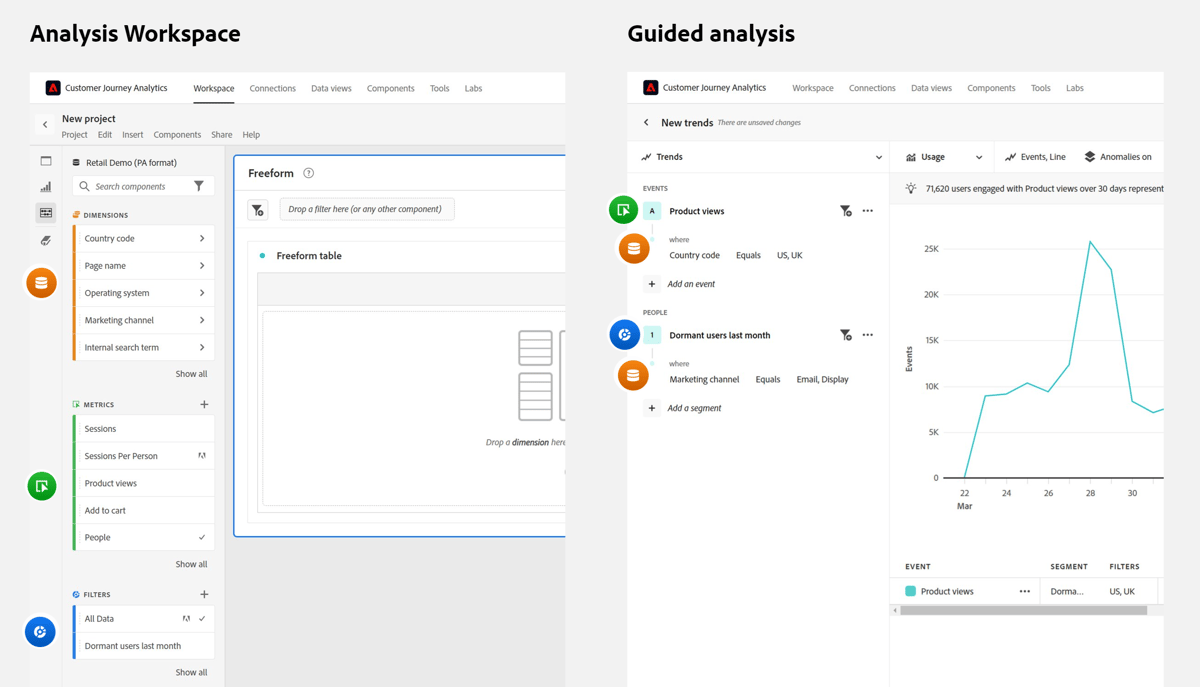Open the filter icon on Product views event
Viewport: 1200px width, 687px height.
coord(846,211)
